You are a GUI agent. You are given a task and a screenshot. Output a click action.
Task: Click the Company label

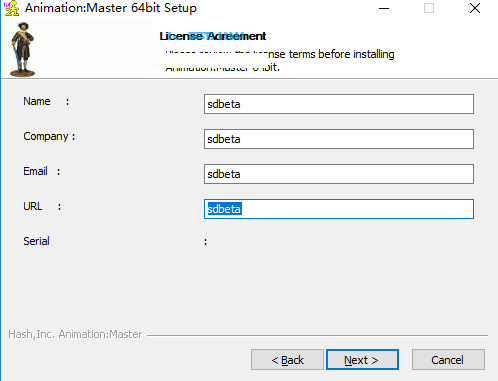[46, 136]
